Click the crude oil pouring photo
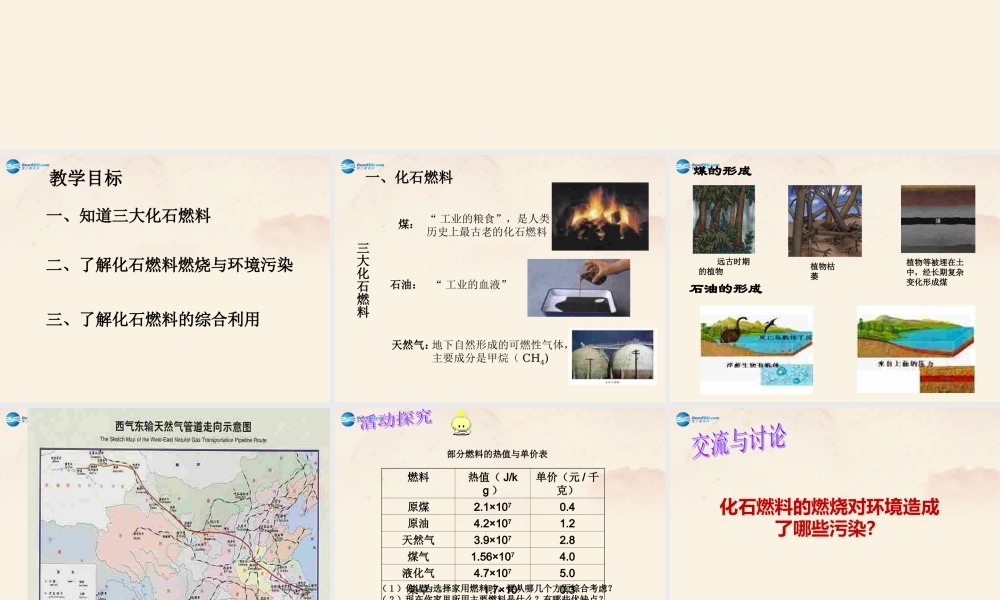 tap(578, 288)
